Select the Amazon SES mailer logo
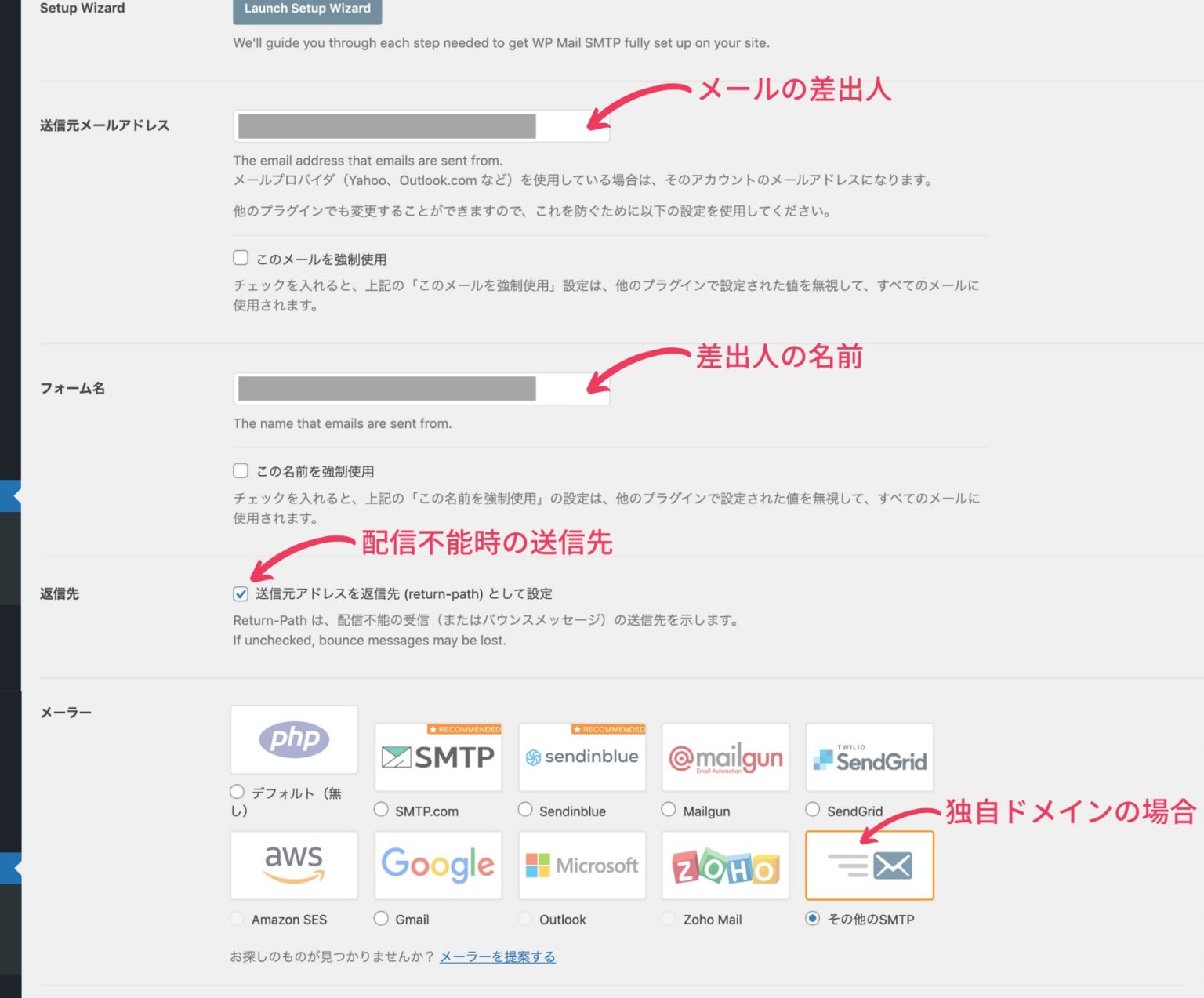Viewport: 1204px width, 998px height. [x=293, y=865]
